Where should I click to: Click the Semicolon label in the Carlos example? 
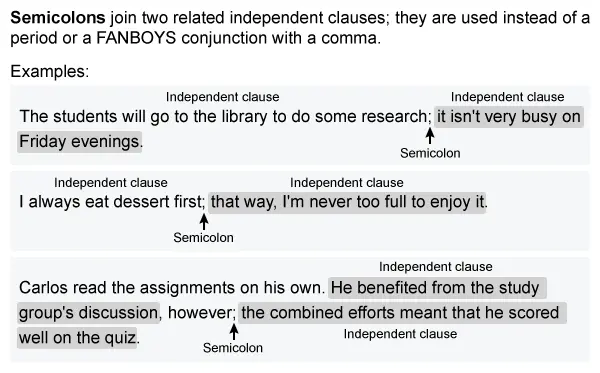233,348
